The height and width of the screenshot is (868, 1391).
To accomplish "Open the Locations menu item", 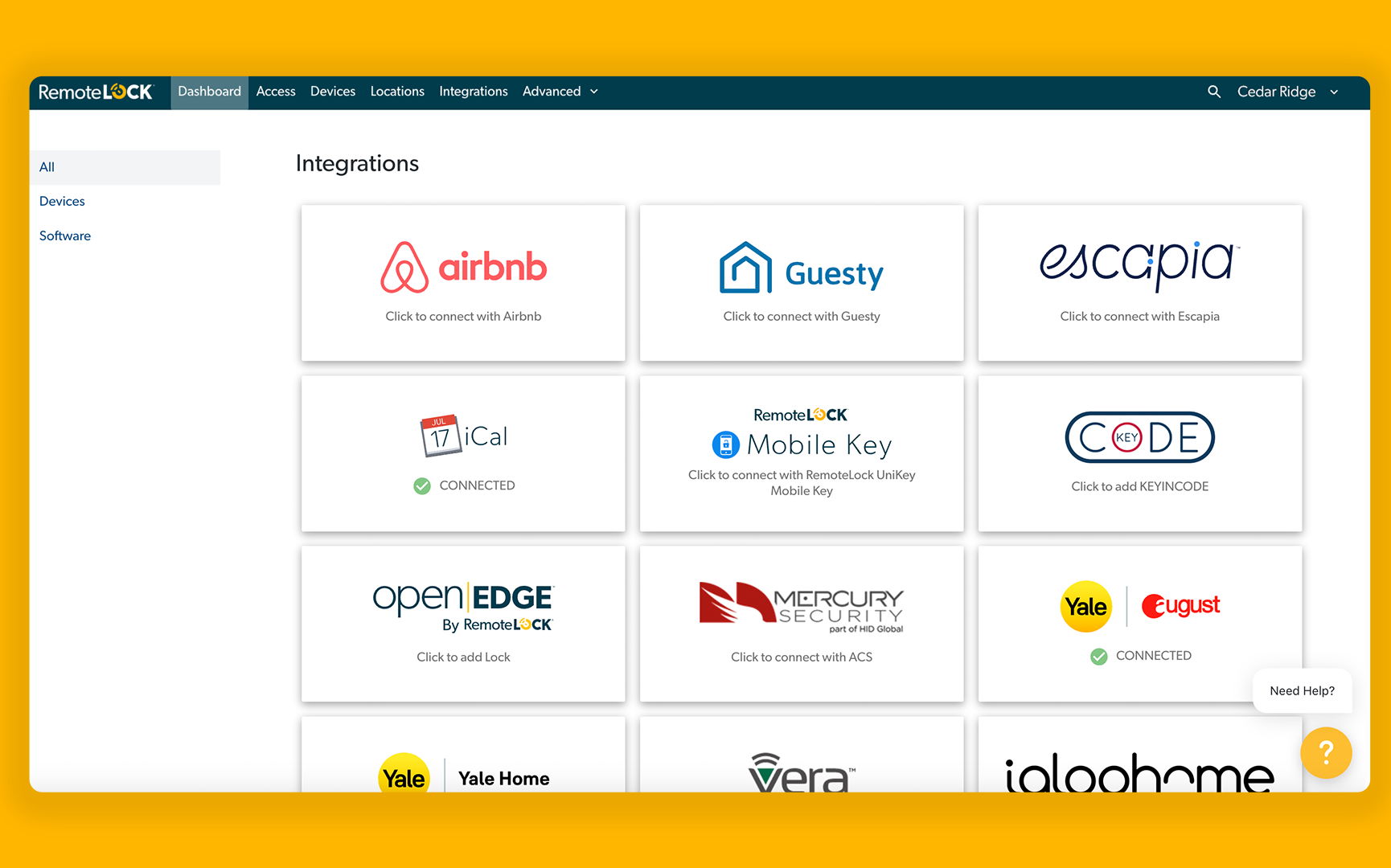I will pos(397,92).
